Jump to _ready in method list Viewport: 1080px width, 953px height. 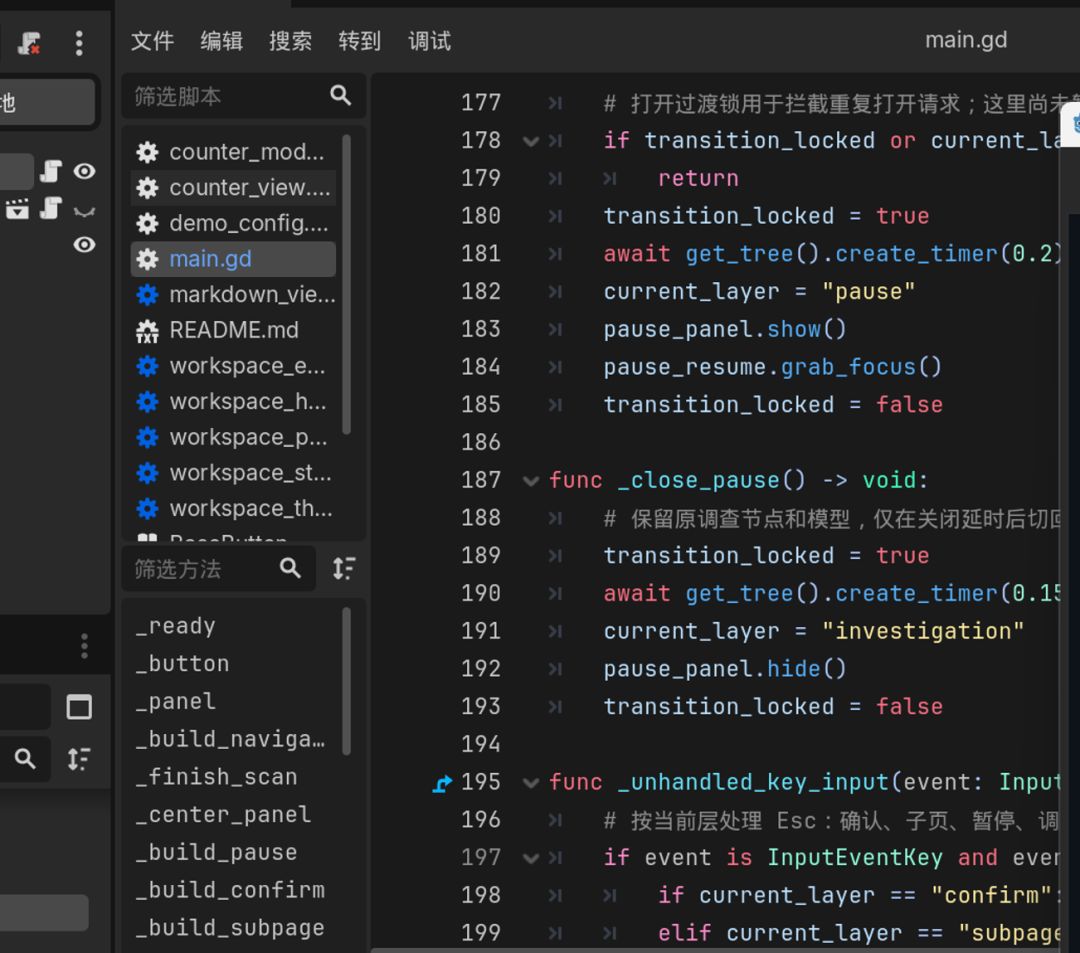[x=176, y=626]
